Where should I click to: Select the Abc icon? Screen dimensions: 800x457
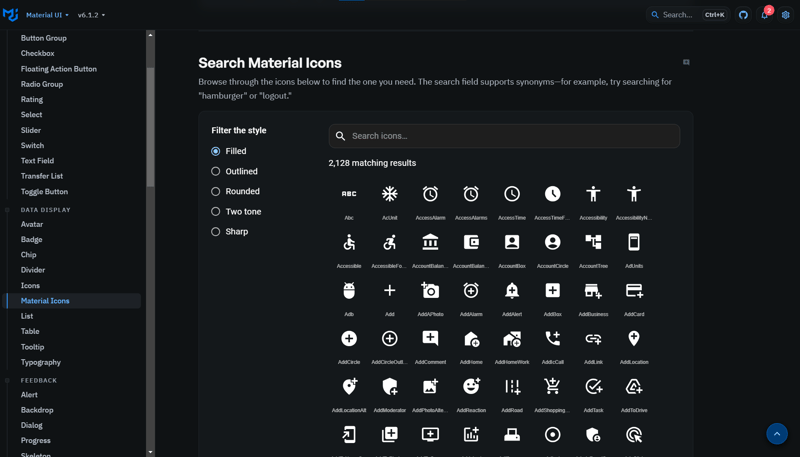pos(349,194)
